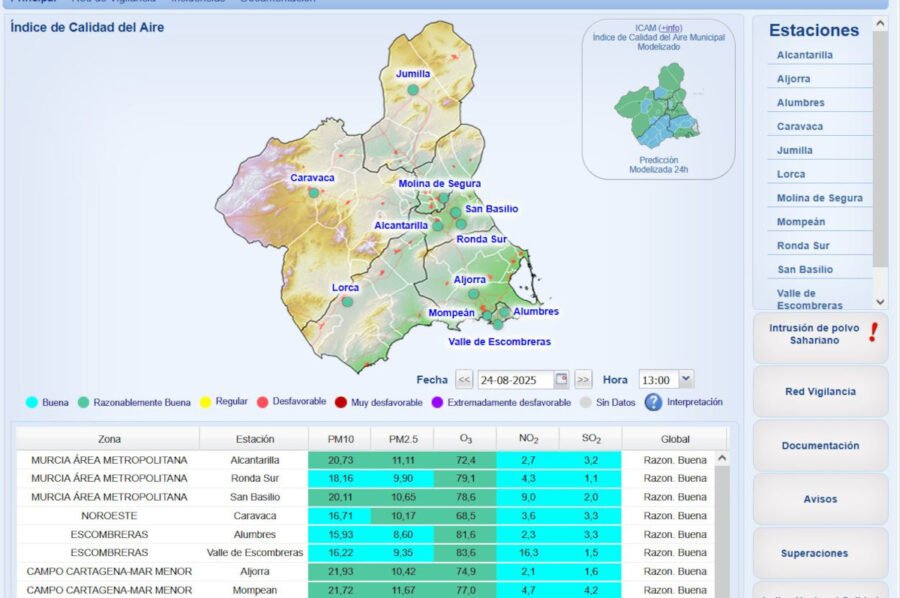
Task: Click the Caravaca station marker on map
Action: click(313, 193)
